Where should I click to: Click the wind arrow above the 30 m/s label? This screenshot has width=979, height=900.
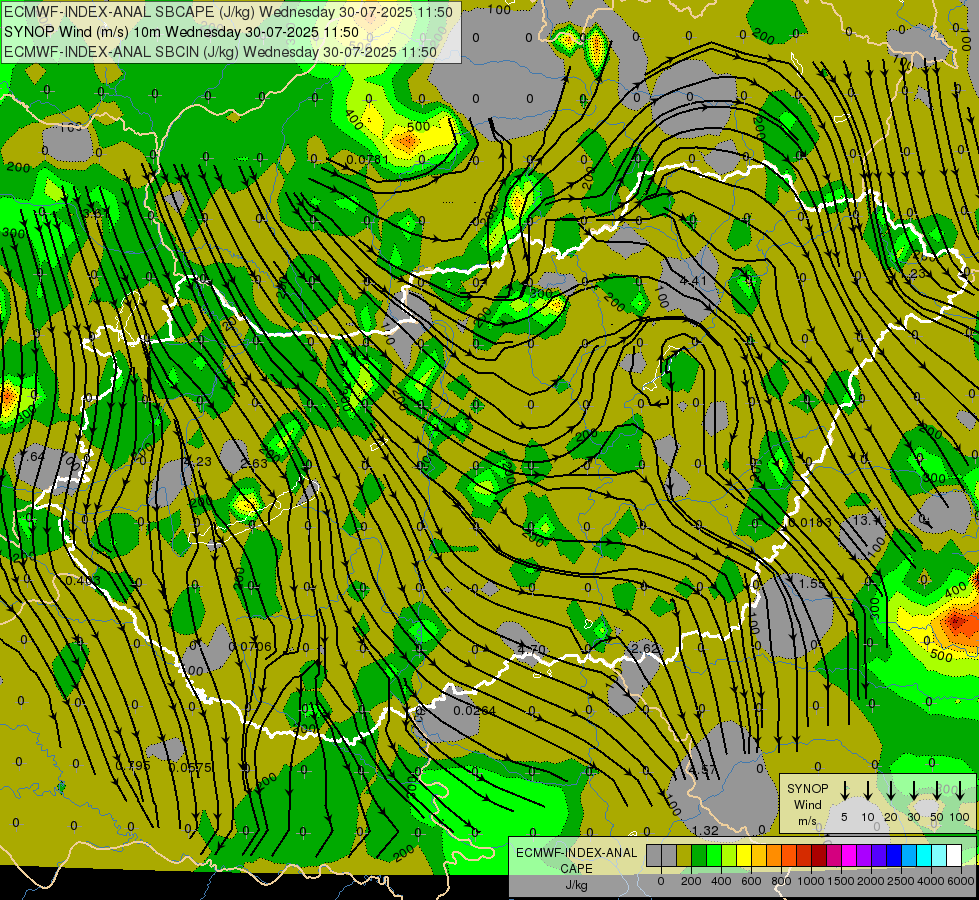(913, 790)
